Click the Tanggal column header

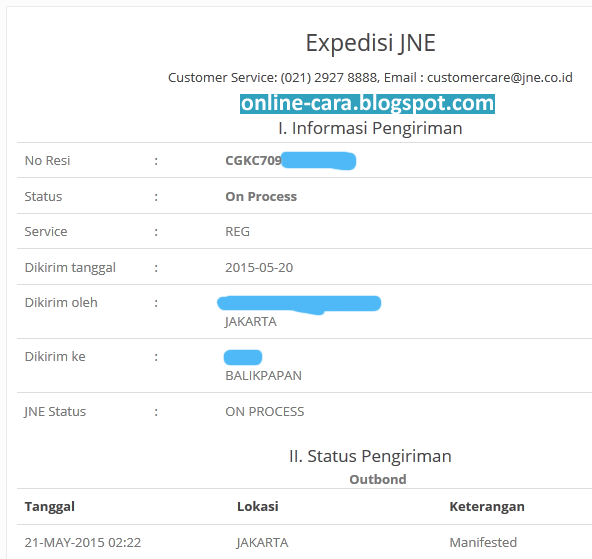(50, 507)
